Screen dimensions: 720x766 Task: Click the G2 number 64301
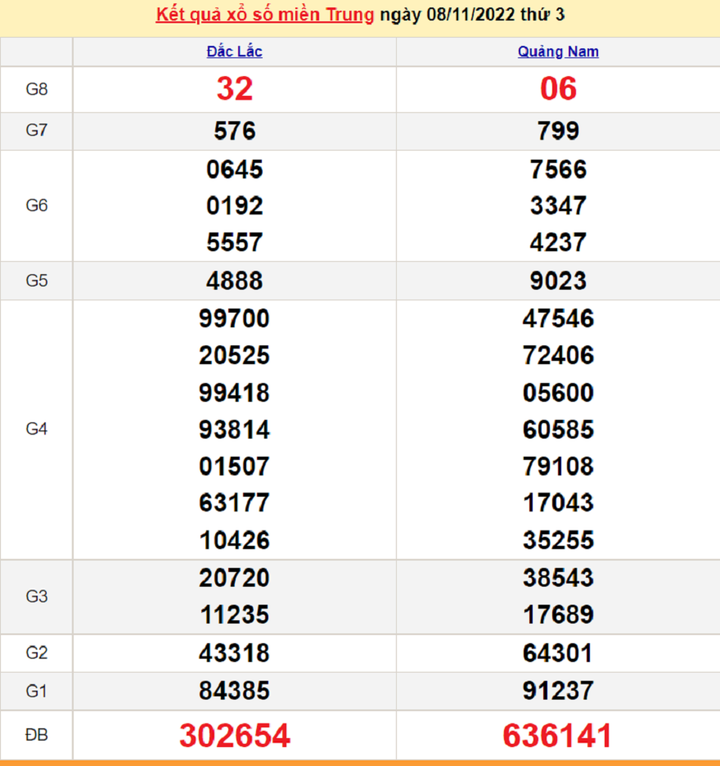click(558, 653)
